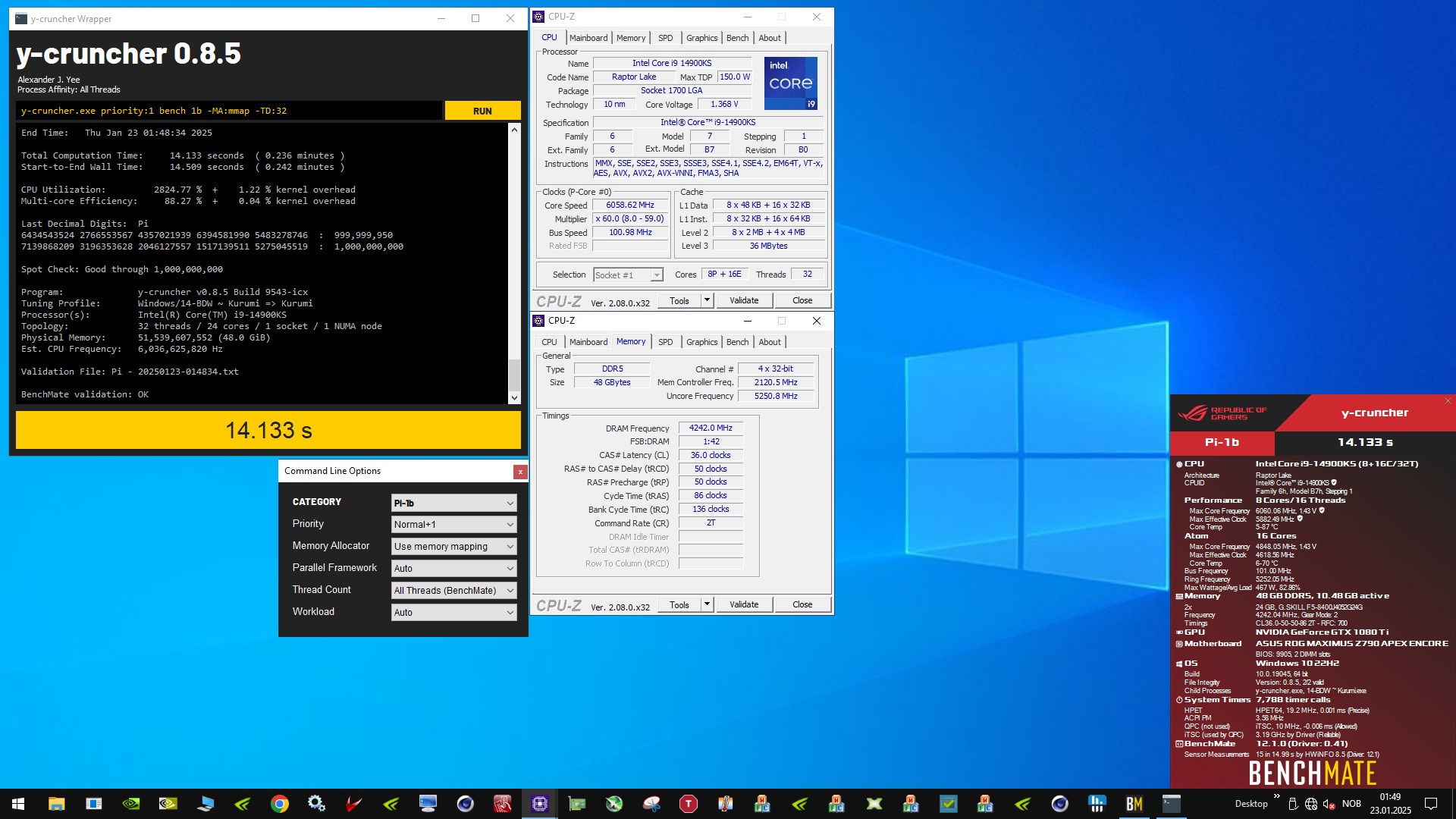Show hidden taskbar toolbar chevron next to Desktop
Screen dimensions: 1456x819
(1277, 796)
